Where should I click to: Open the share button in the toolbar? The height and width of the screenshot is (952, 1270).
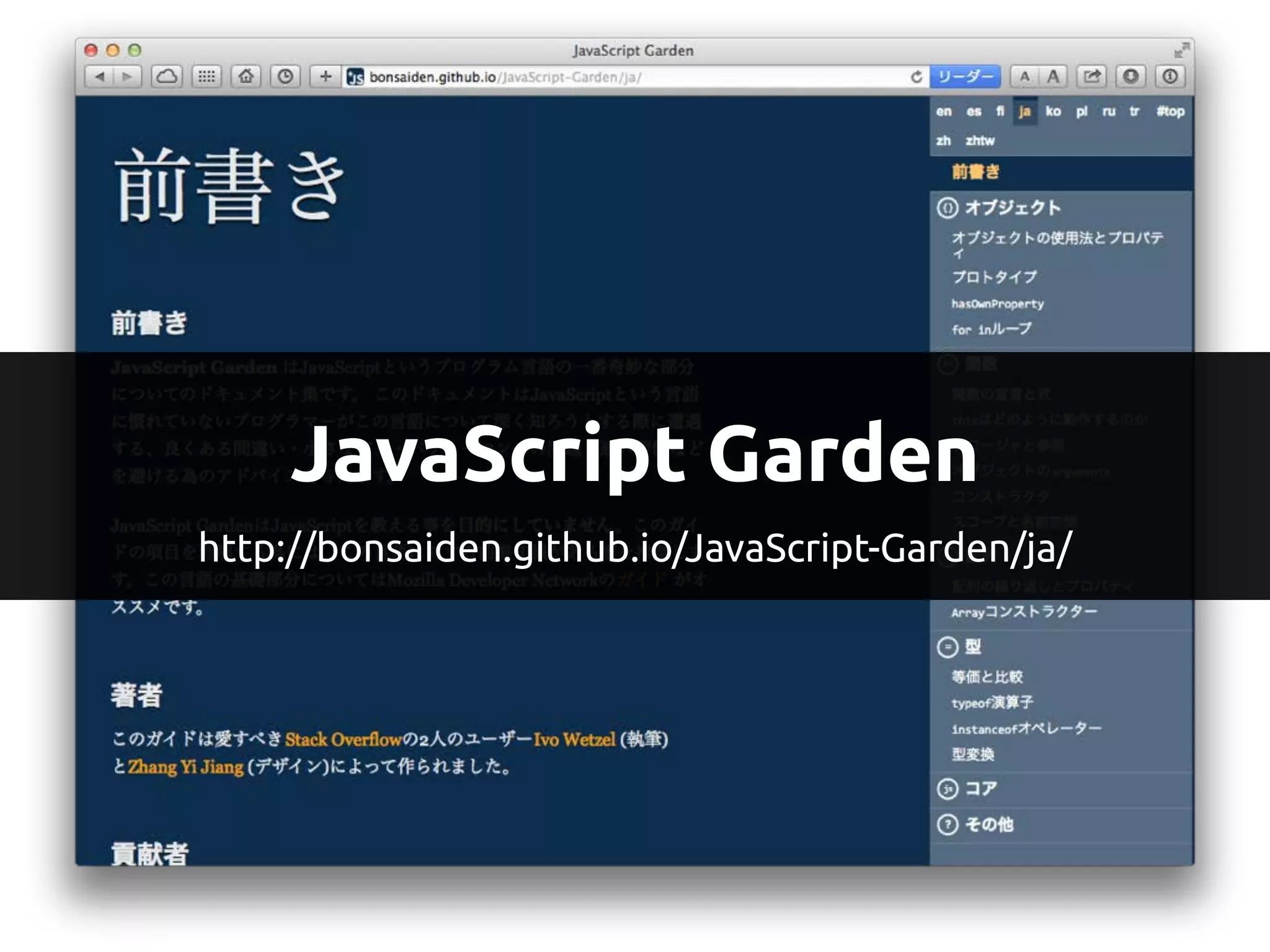(1092, 77)
